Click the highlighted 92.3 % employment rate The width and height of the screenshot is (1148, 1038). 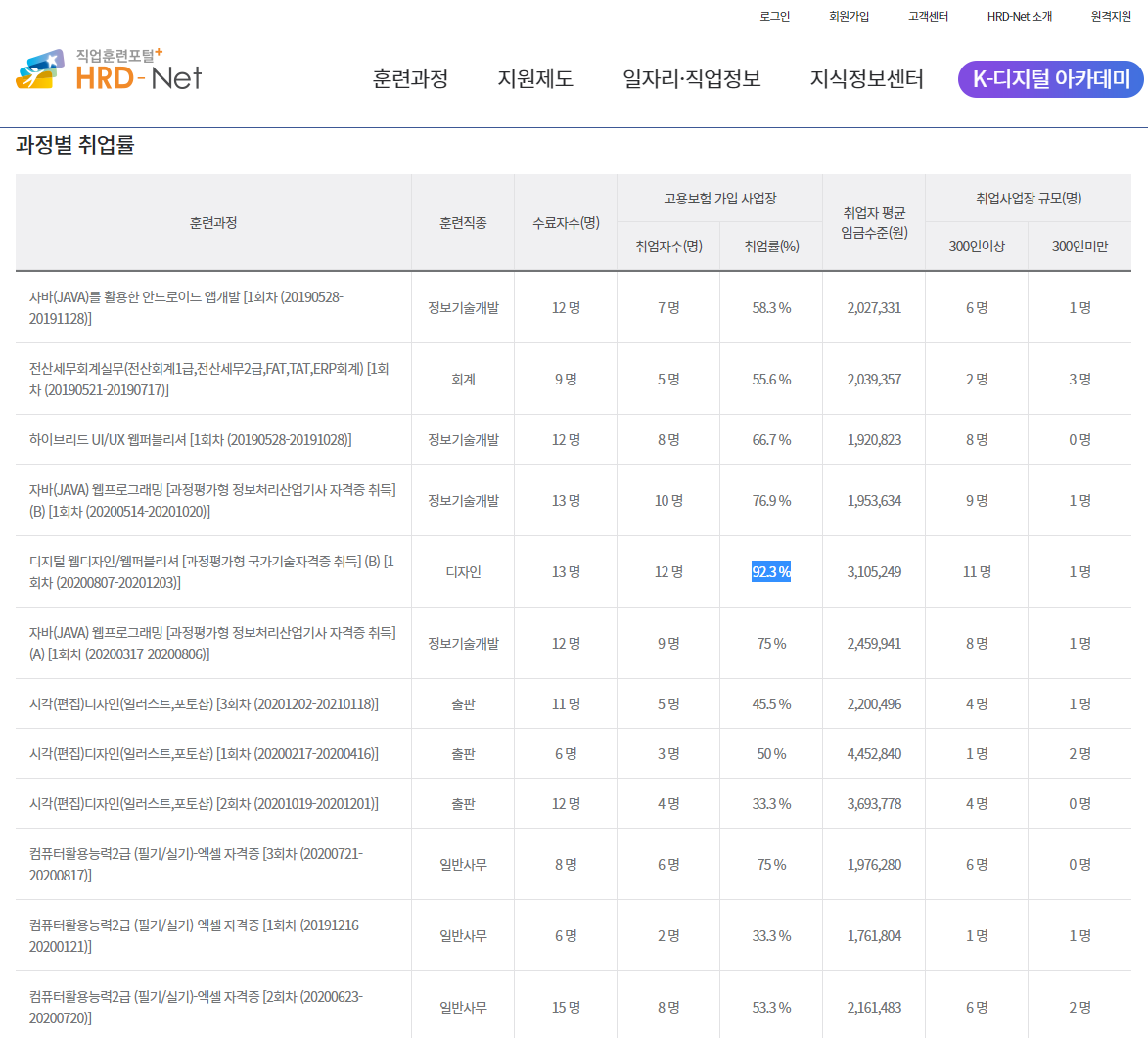pos(771,571)
